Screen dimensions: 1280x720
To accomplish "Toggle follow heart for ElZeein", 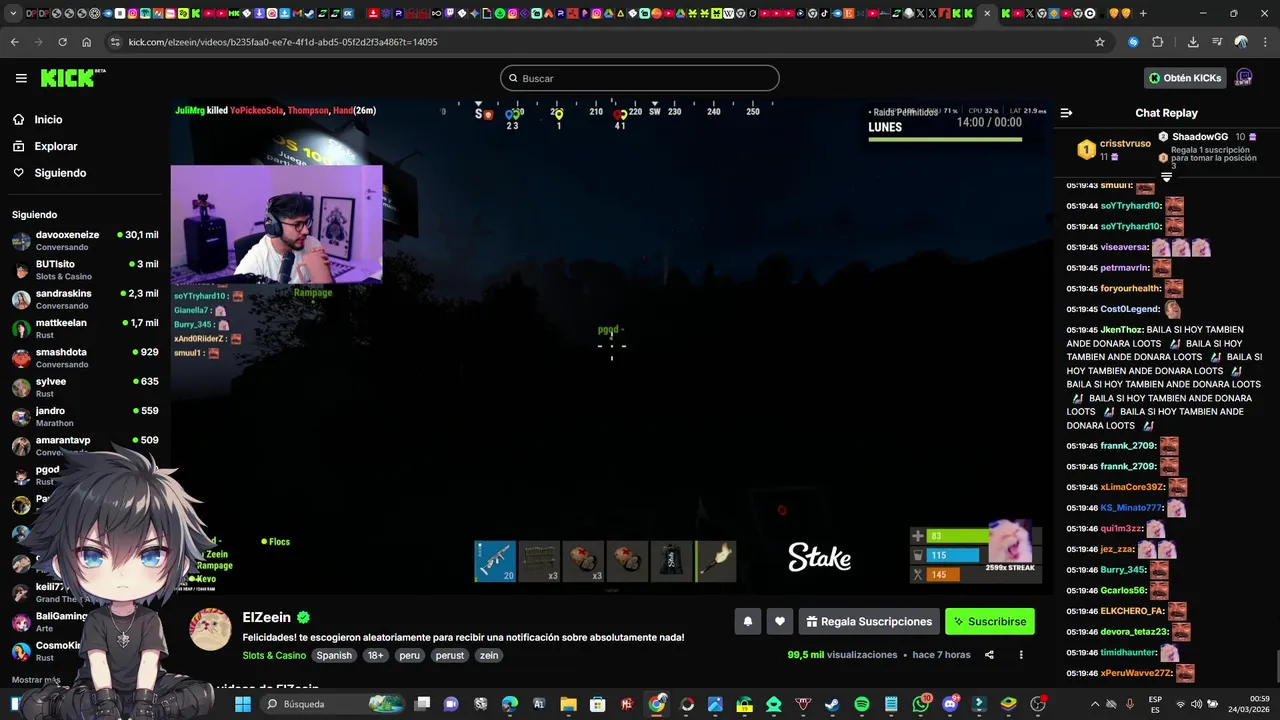I will click(x=780, y=621).
